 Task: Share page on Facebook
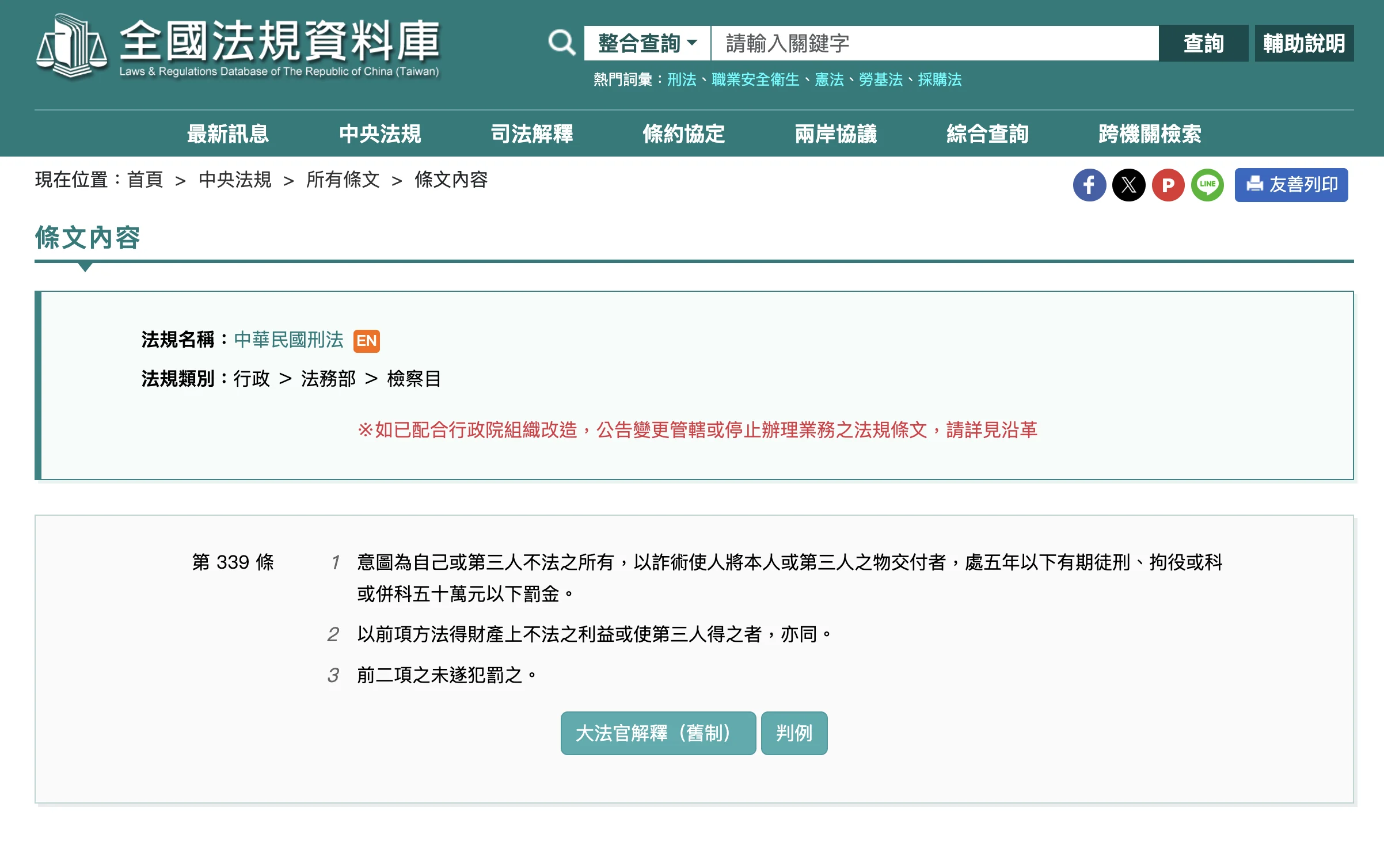tap(1089, 185)
